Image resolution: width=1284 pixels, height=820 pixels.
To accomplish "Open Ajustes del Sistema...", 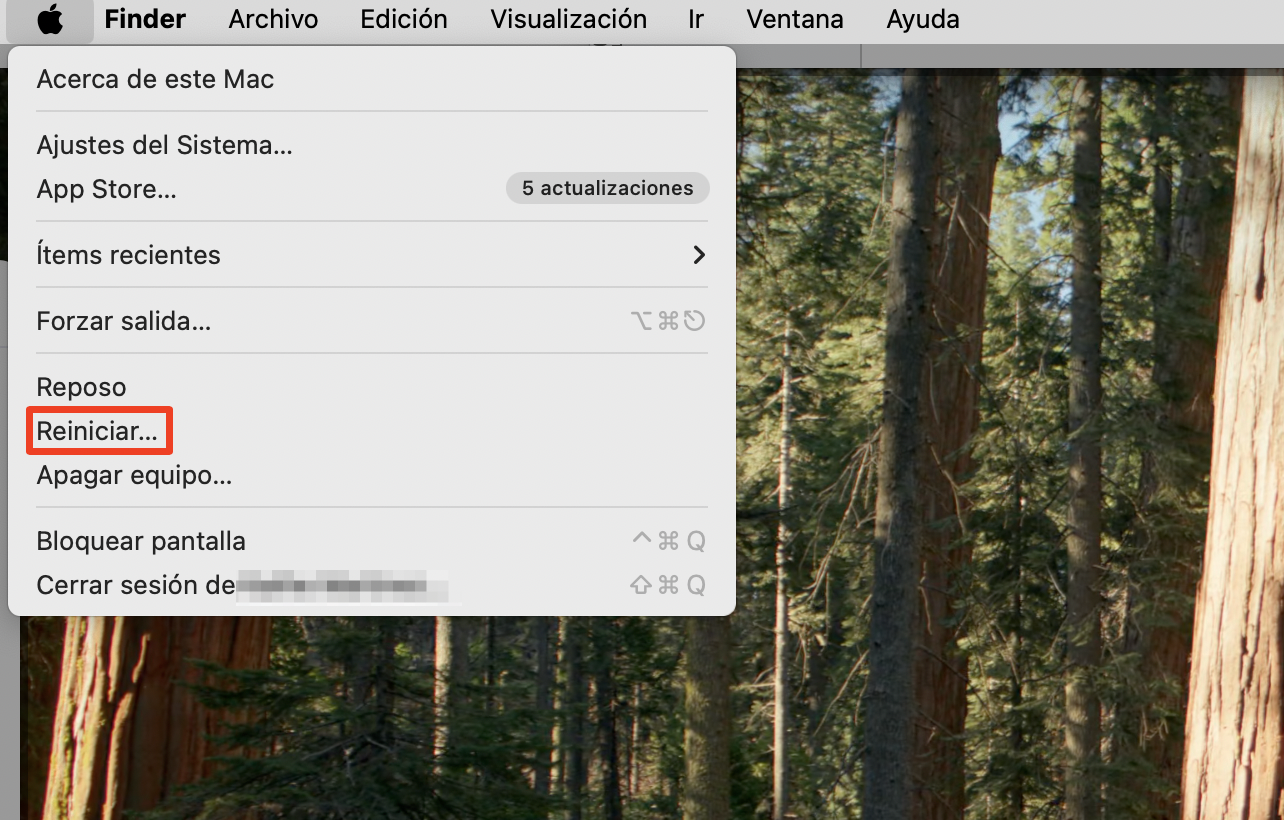I will (164, 145).
